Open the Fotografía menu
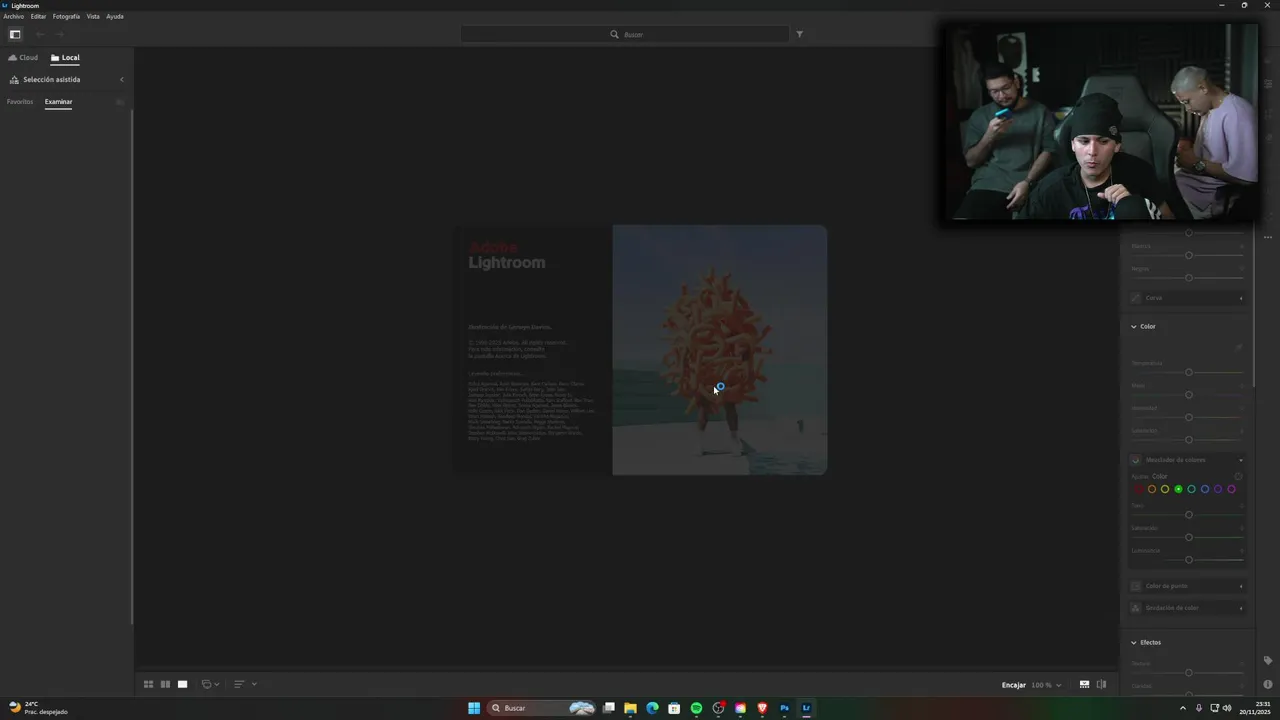1280x720 pixels. click(x=66, y=16)
